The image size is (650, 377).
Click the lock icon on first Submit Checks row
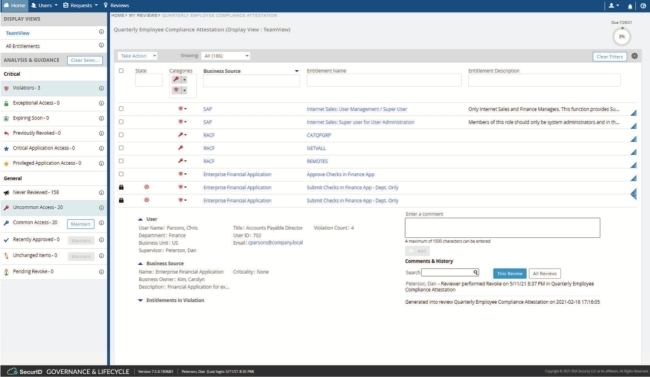tap(121, 187)
